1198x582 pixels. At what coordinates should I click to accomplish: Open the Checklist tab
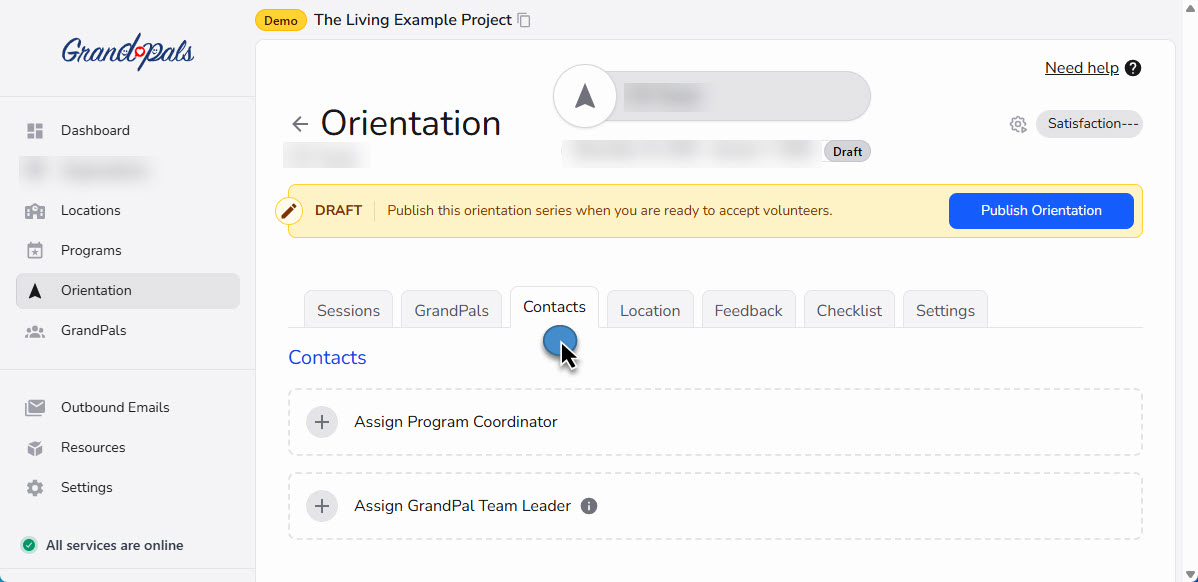[849, 309]
